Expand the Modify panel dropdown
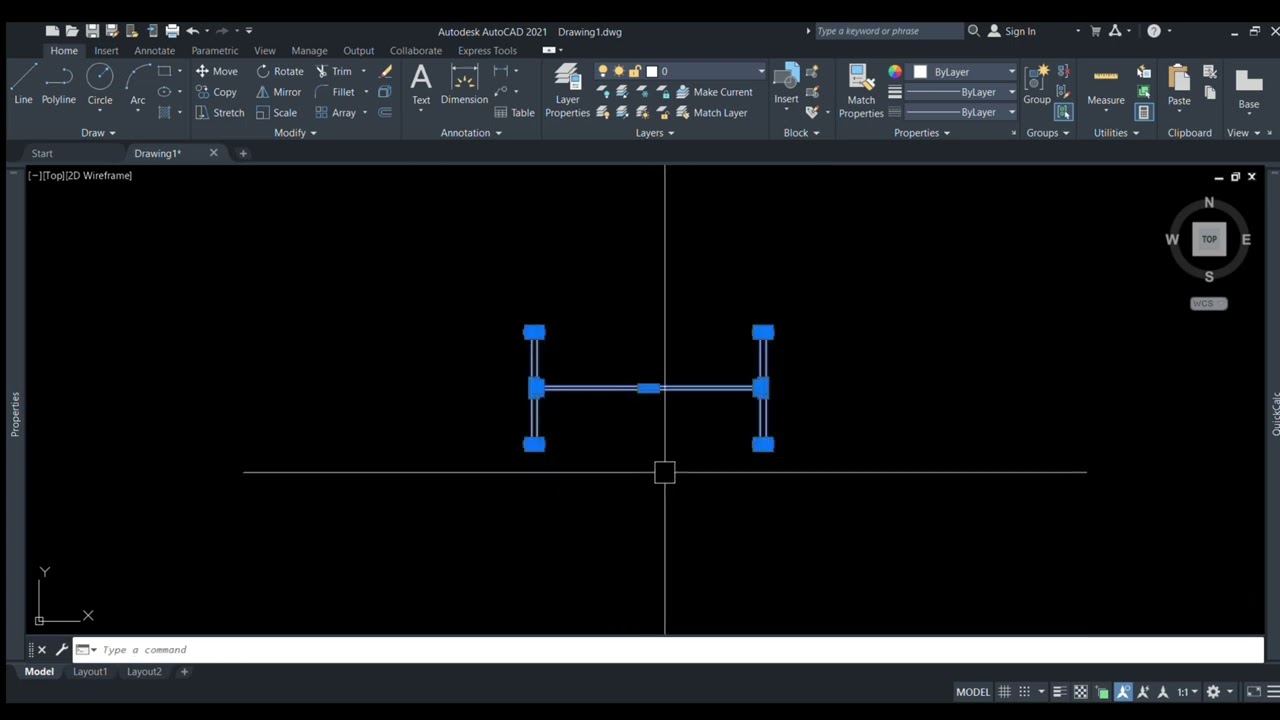Image resolution: width=1280 pixels, height=720 pixels. pos(295,133)
